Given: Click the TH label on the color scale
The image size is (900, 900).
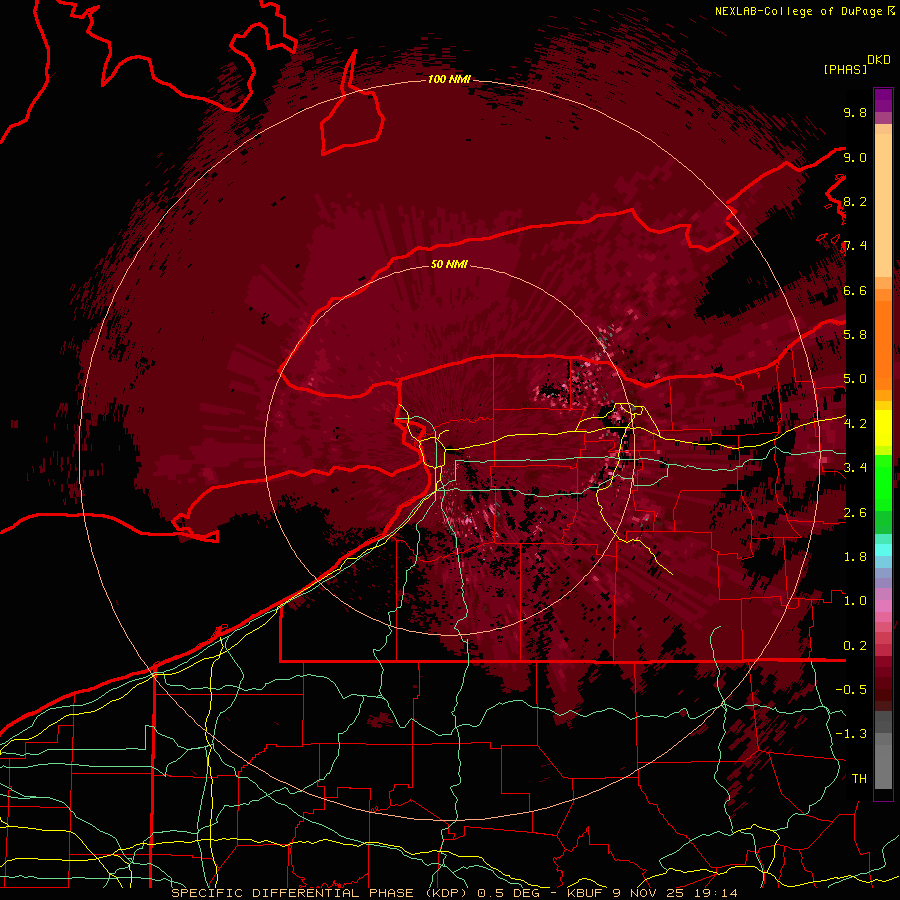Looking at the screenshot, I should point(859,779).
